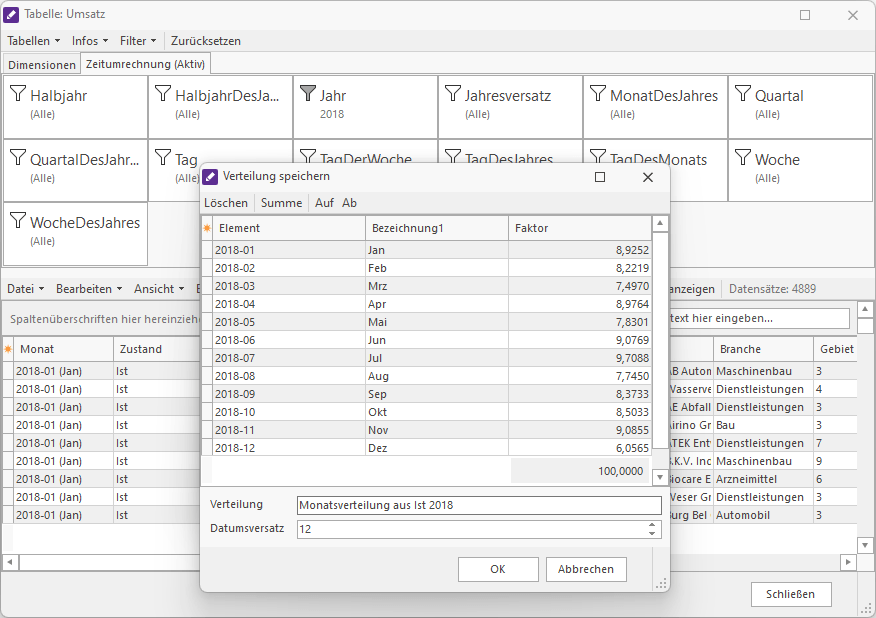Click the Quartal filter funnel icon
876x618 pixels.
[x=742, y=94]
